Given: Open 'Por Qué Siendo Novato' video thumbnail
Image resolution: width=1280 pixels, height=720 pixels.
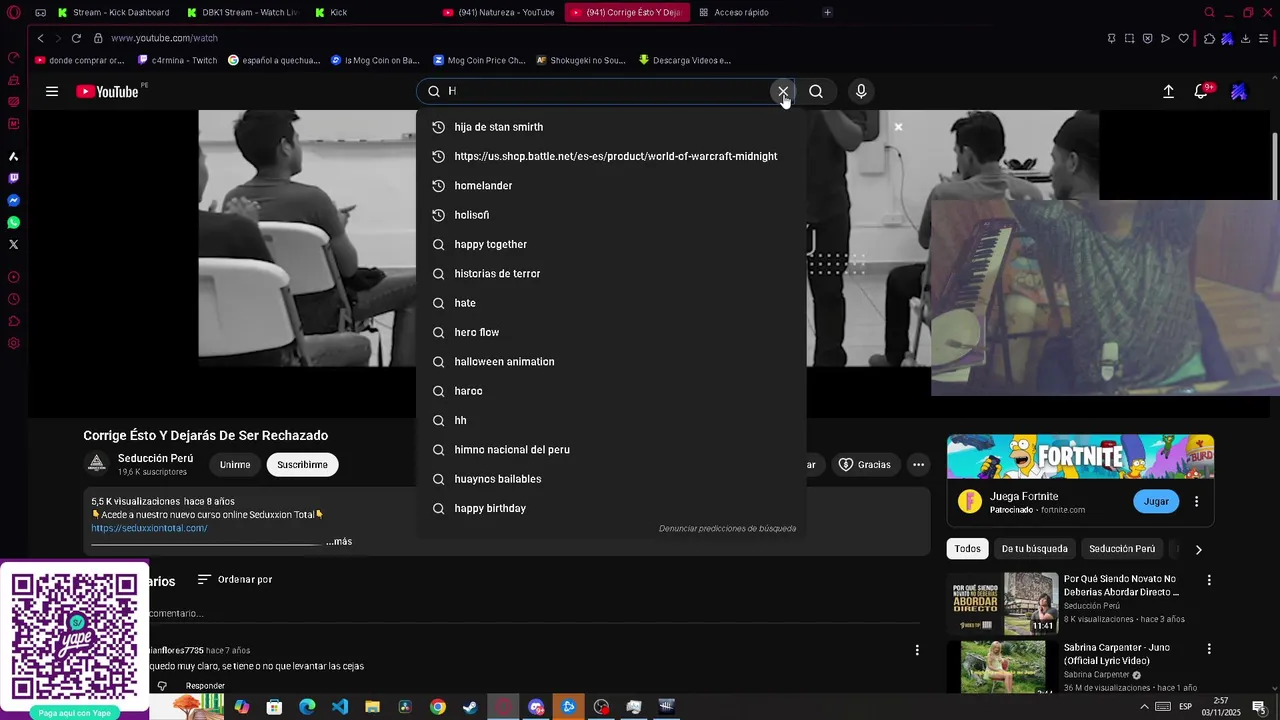Looking at the screenshot, I should pos(1003,603).
